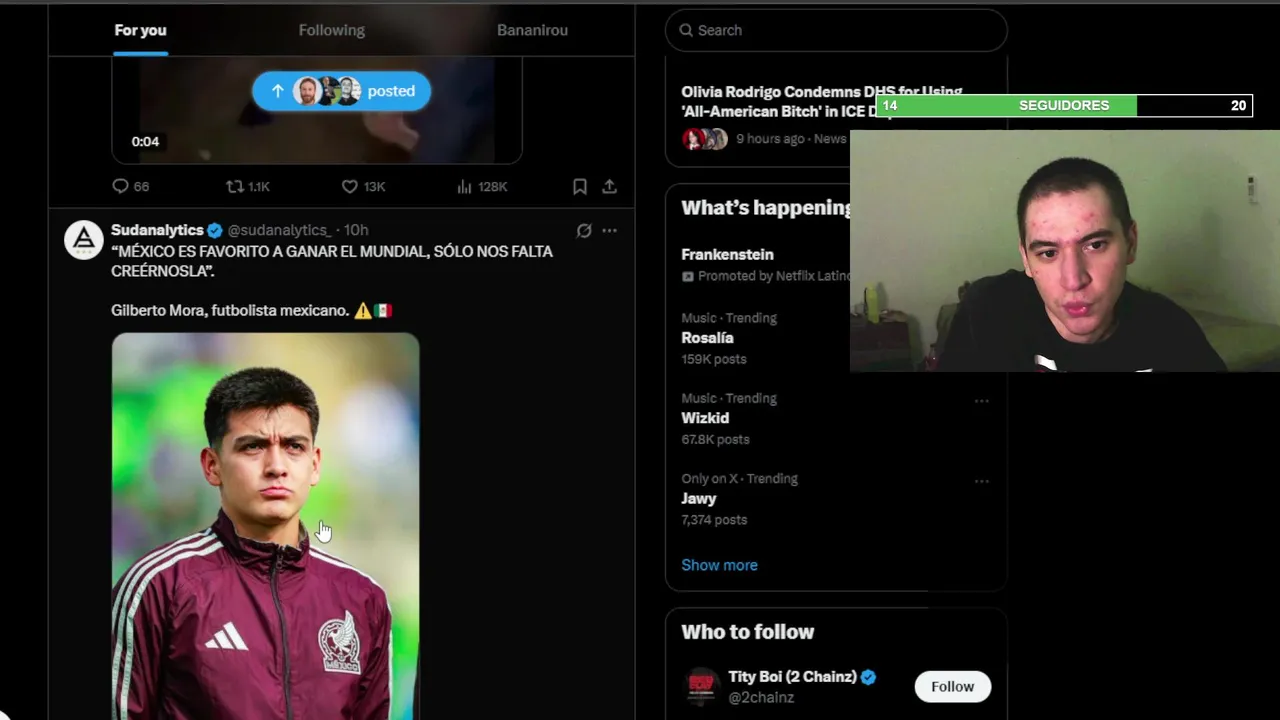Viewport: 1280px width, 720px height.
Task: Repost the post with 1.1K reposts
Action: tap(248, 186)
